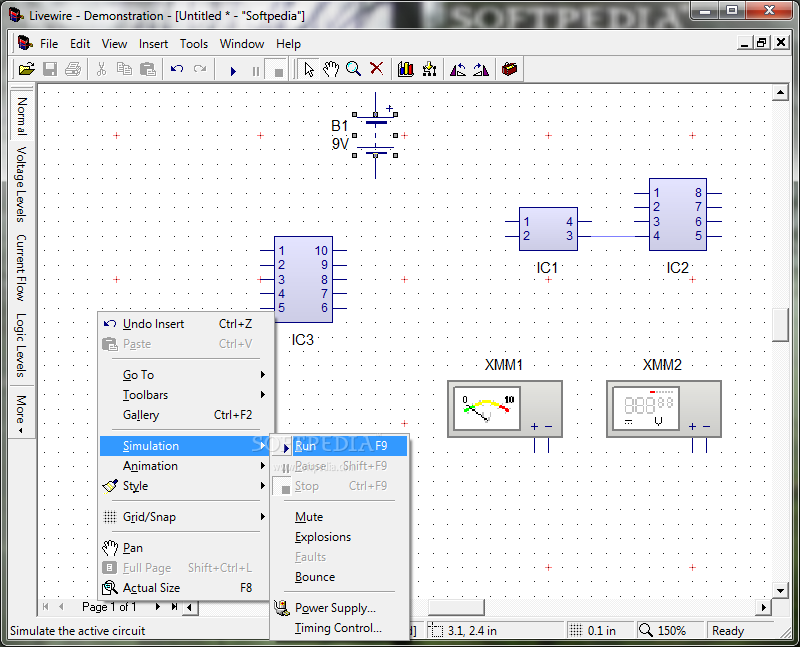
Task: Click the red X Delete tool icon
Action: click(377, 69)
